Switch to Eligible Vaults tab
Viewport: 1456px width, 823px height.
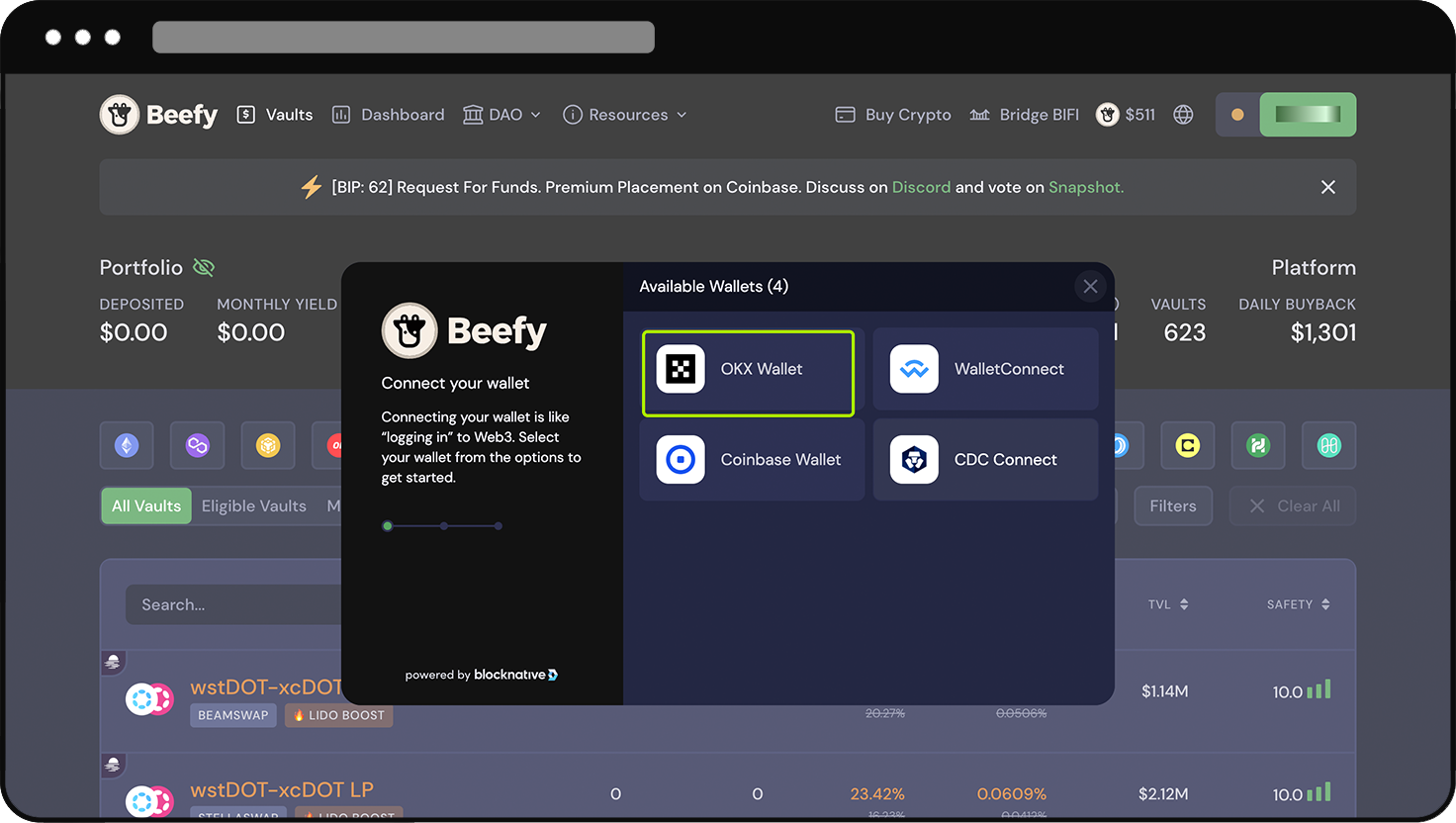(254, 505)
